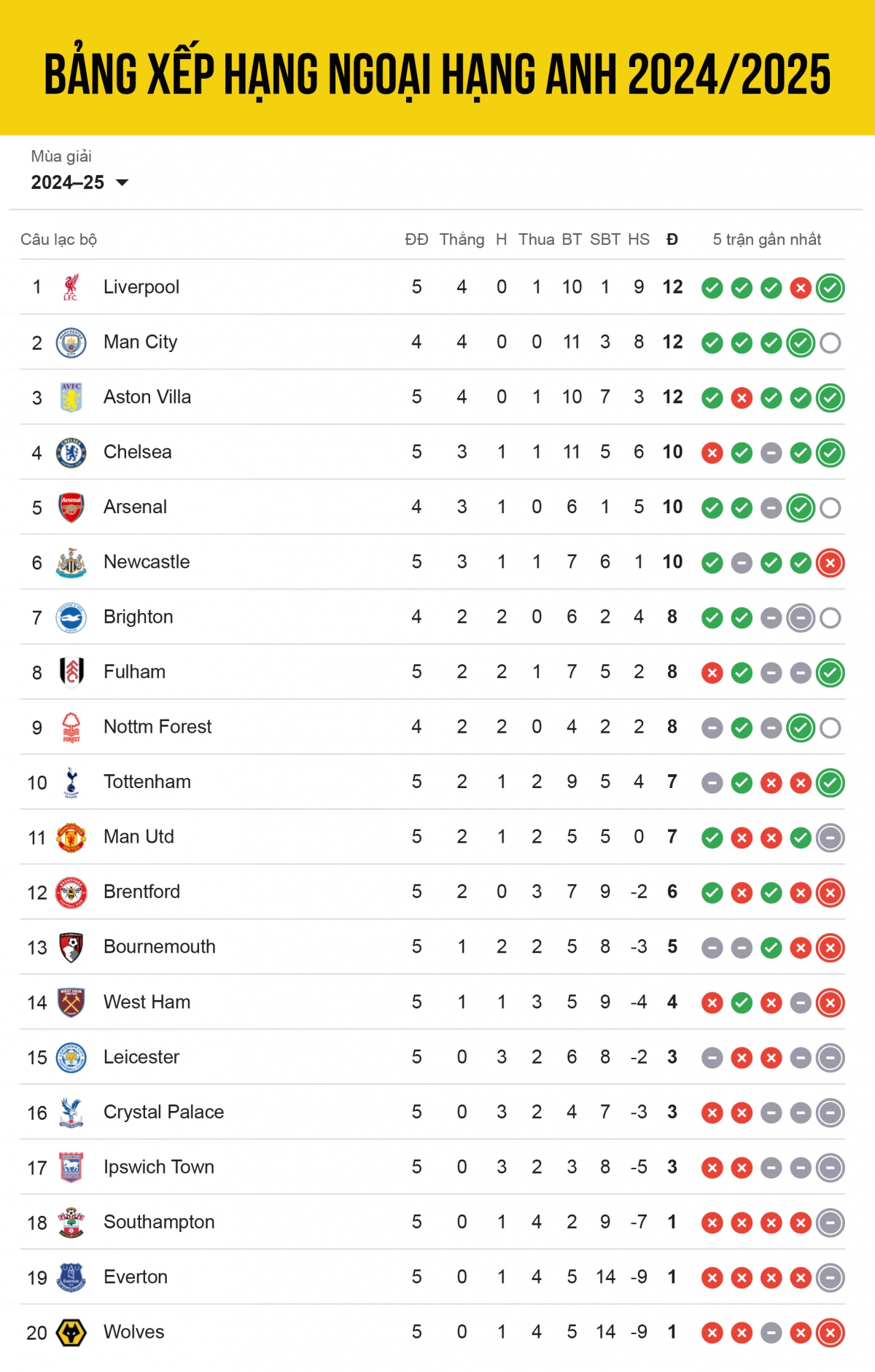Click Brighton's empty upcoming match circle

tap(830, 618)
